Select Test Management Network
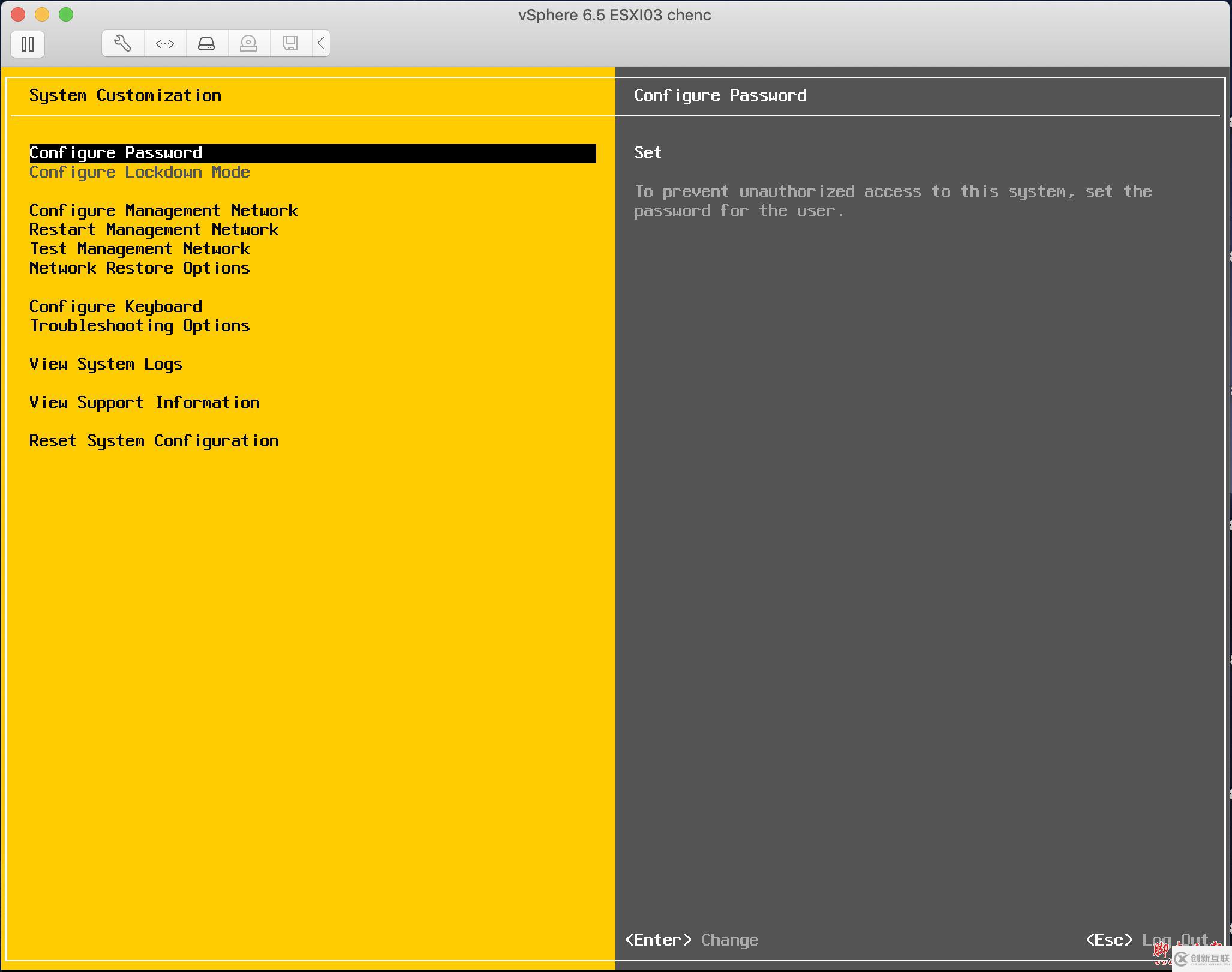Image resolution: width=1232 pixels, height=972 pixels. tap(139, 249)
